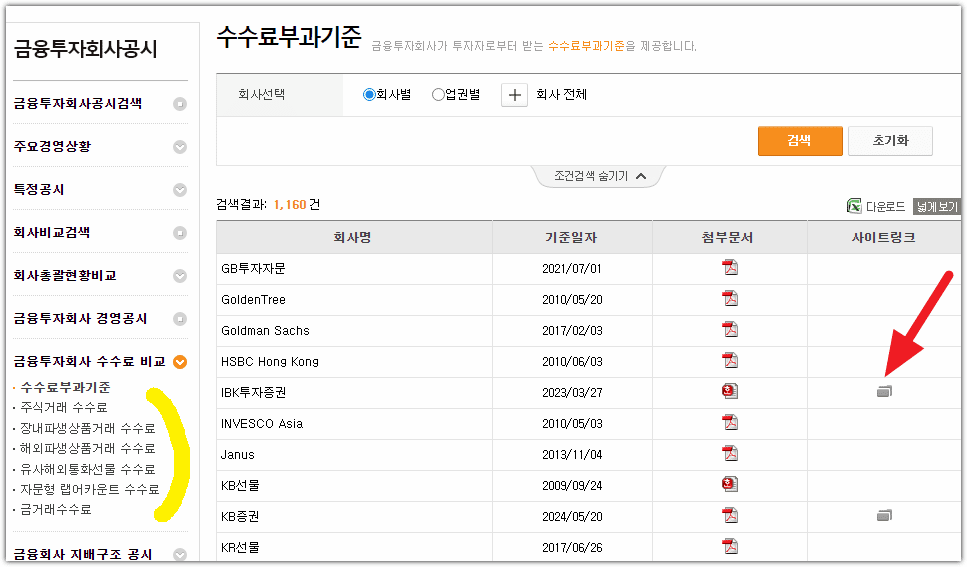Open PDF attachment for KB증권
967x567 pixels.
click(730, 515)
